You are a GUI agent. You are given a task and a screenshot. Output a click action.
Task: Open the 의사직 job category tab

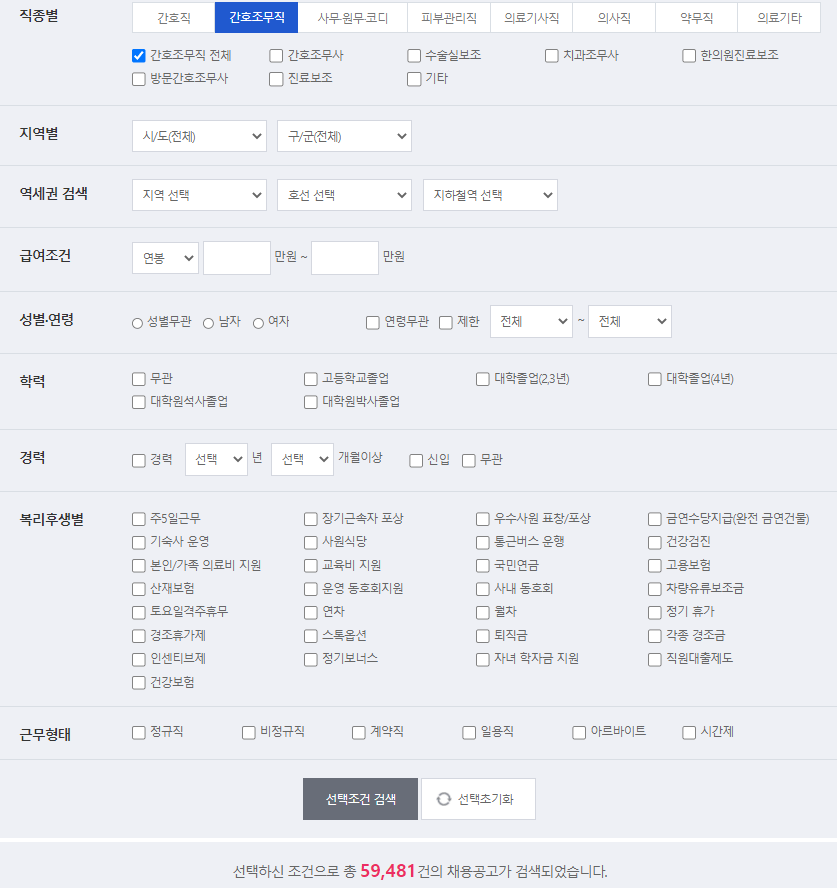coord(613,17)
